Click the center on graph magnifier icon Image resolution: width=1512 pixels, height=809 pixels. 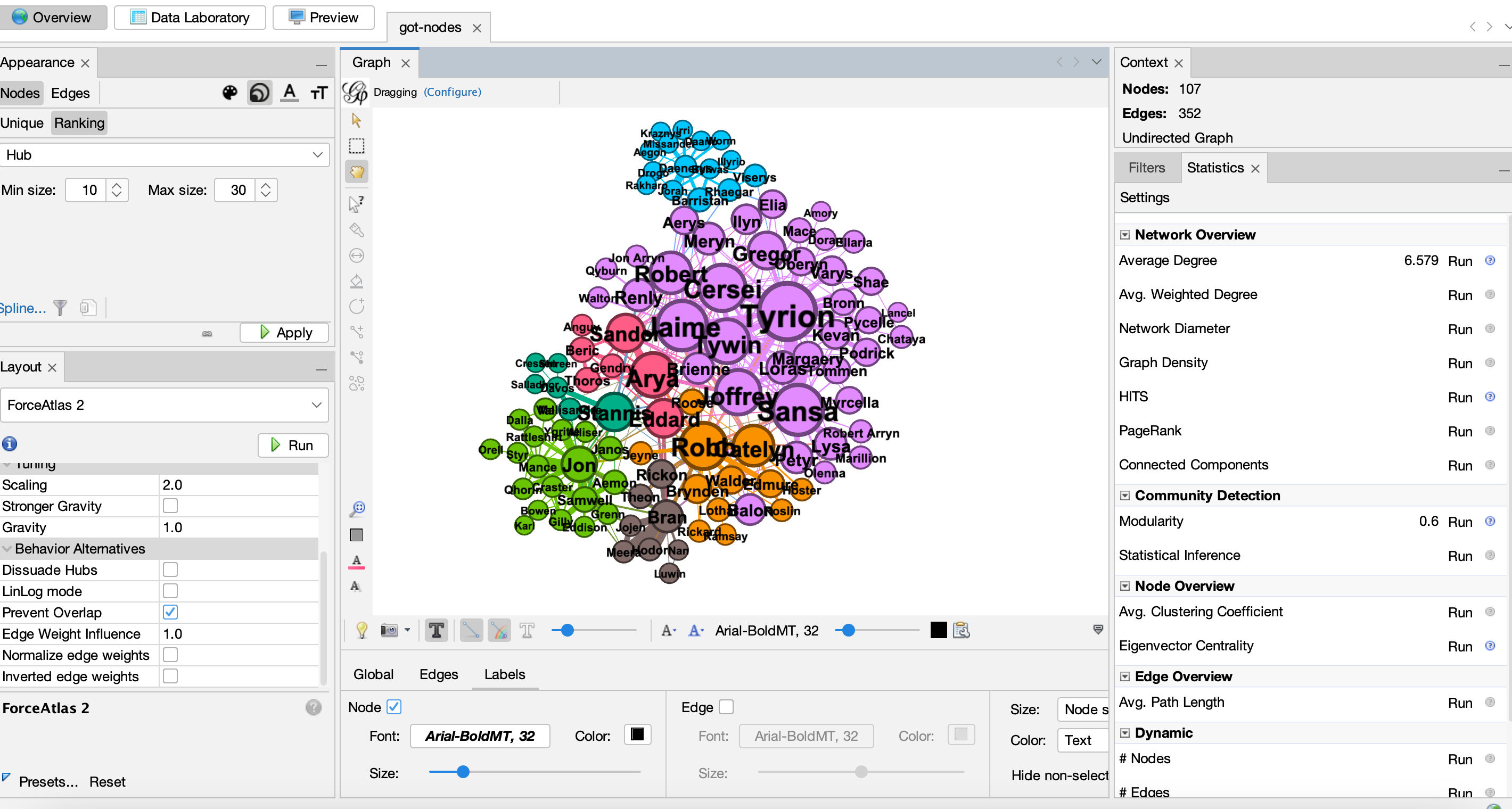coord(357,509)
